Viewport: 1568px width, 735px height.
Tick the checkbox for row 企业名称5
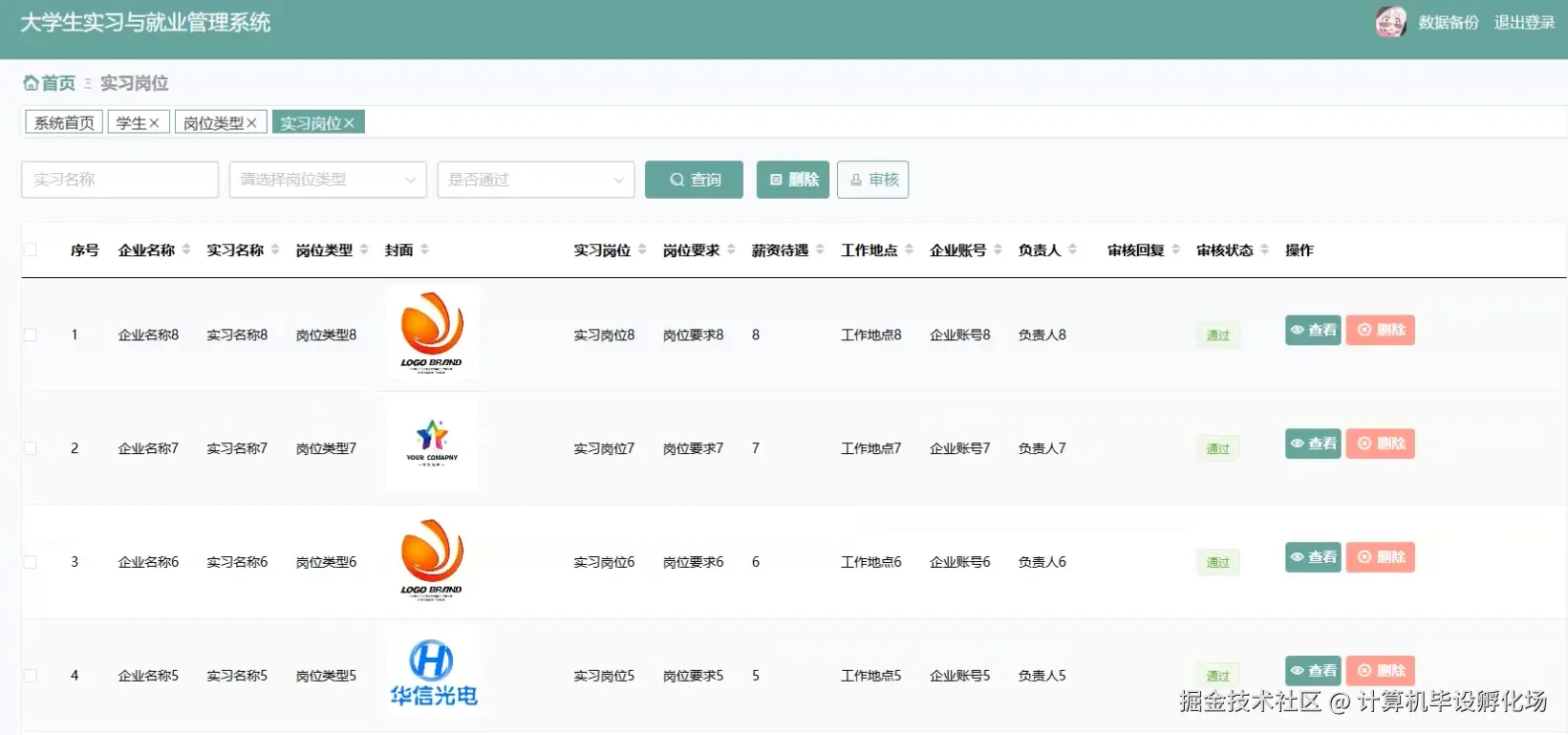[x=31, y=676]
